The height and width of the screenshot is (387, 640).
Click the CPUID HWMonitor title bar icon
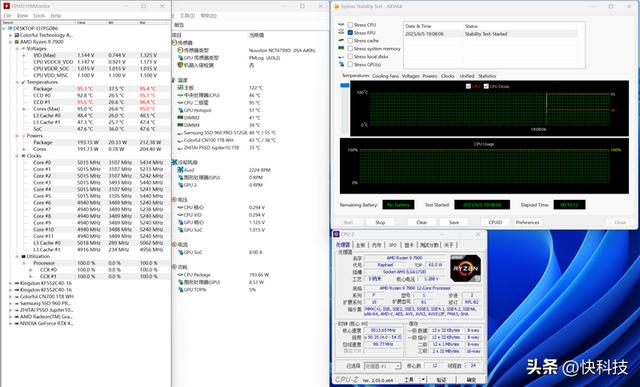click(6, 6)
